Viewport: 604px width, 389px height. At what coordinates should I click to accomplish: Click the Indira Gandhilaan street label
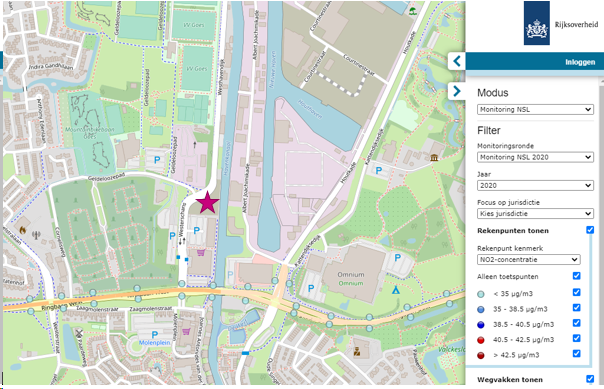pos(50,66)
